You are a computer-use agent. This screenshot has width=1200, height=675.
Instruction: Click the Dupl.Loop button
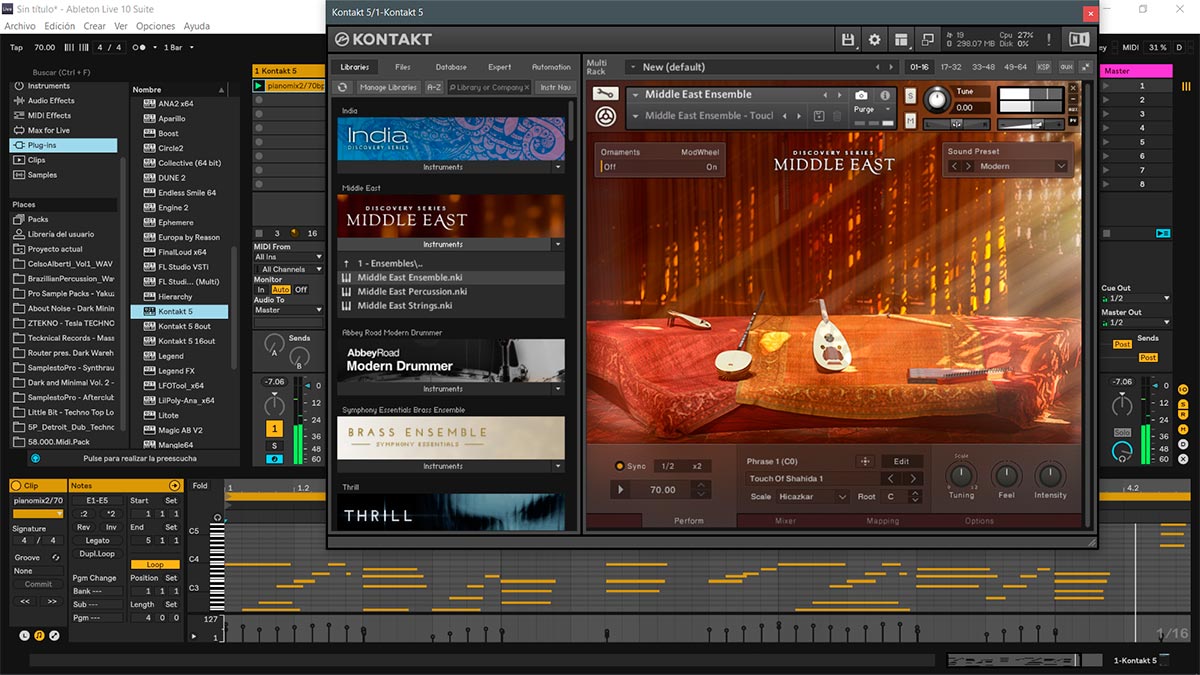coord(97,553)
